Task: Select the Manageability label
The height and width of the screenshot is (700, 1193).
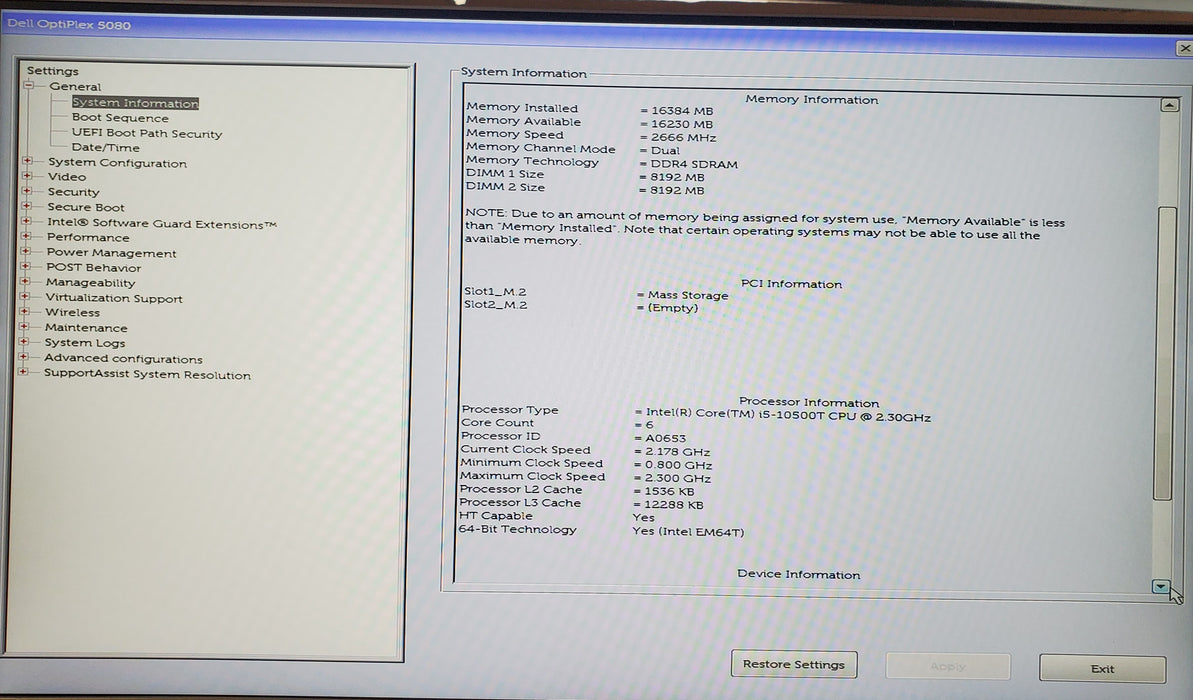Action: (90, 282)
